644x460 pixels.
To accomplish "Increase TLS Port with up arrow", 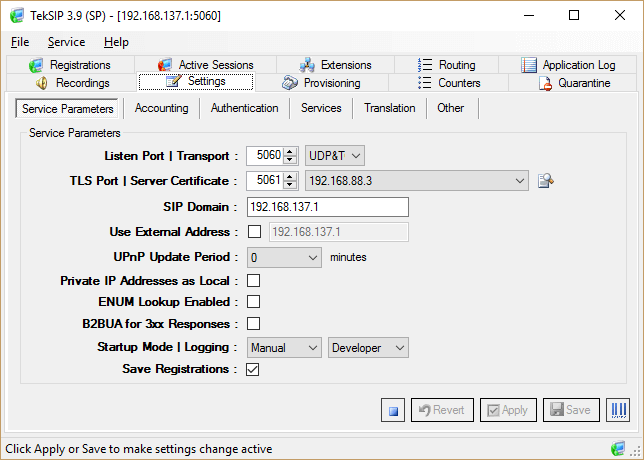I will point(290,177).
